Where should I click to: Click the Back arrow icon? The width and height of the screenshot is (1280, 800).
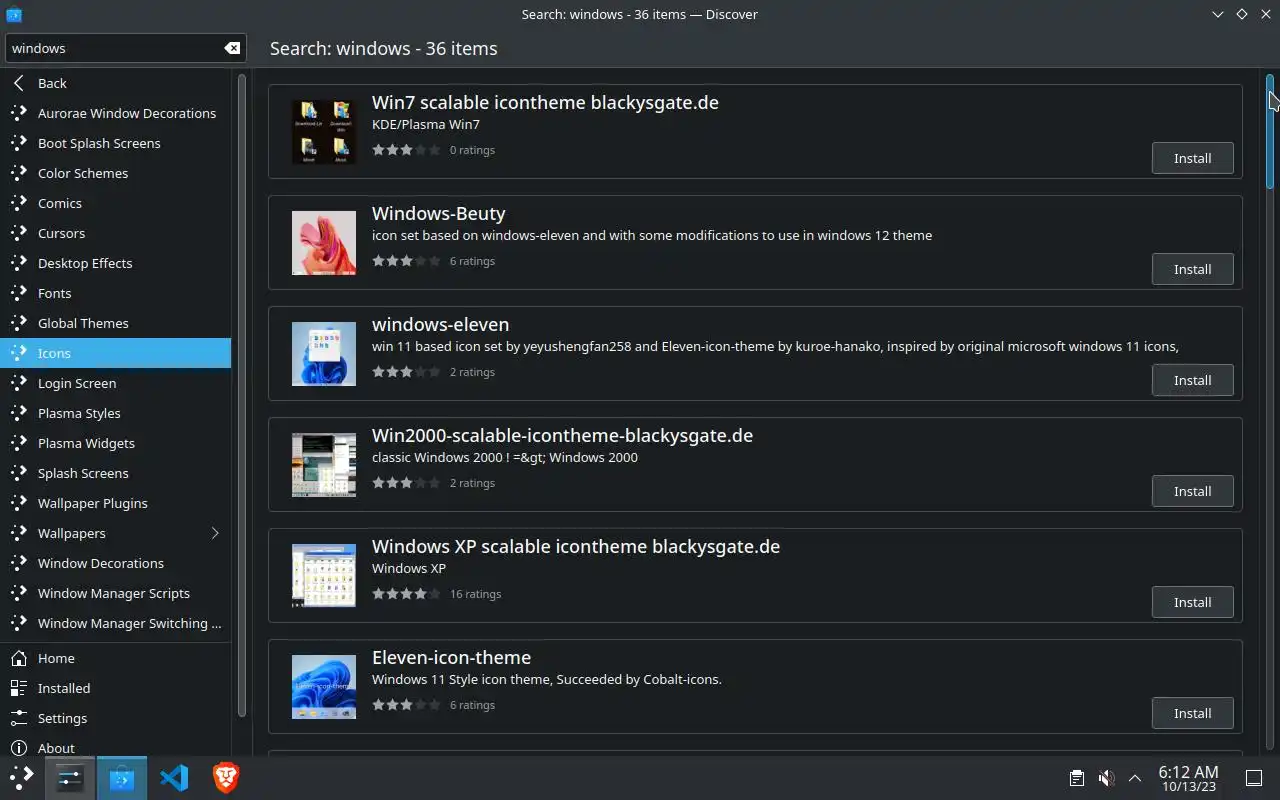(x=19, y=83)
